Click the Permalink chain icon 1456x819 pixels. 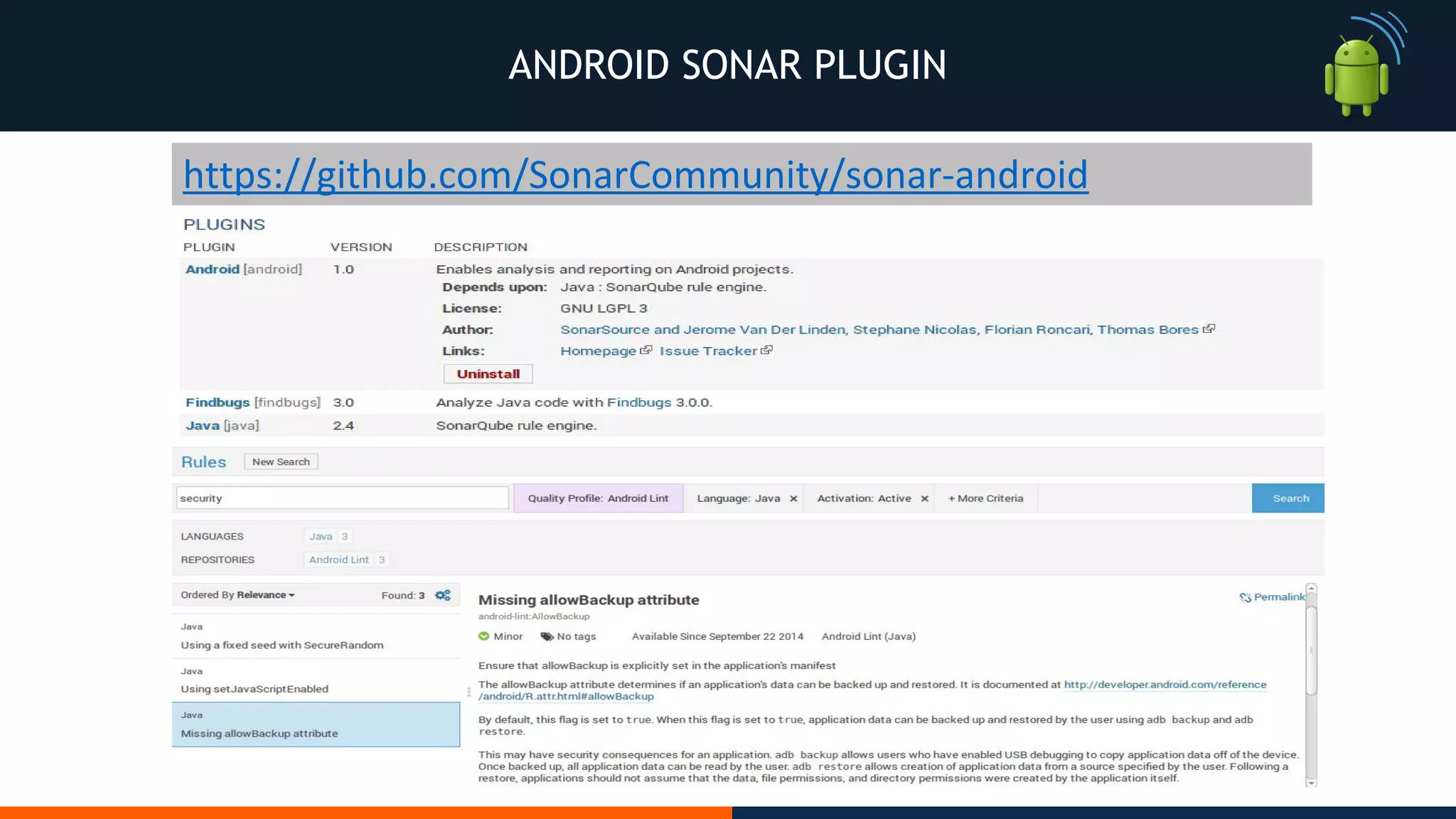(x=1246, y=597)
